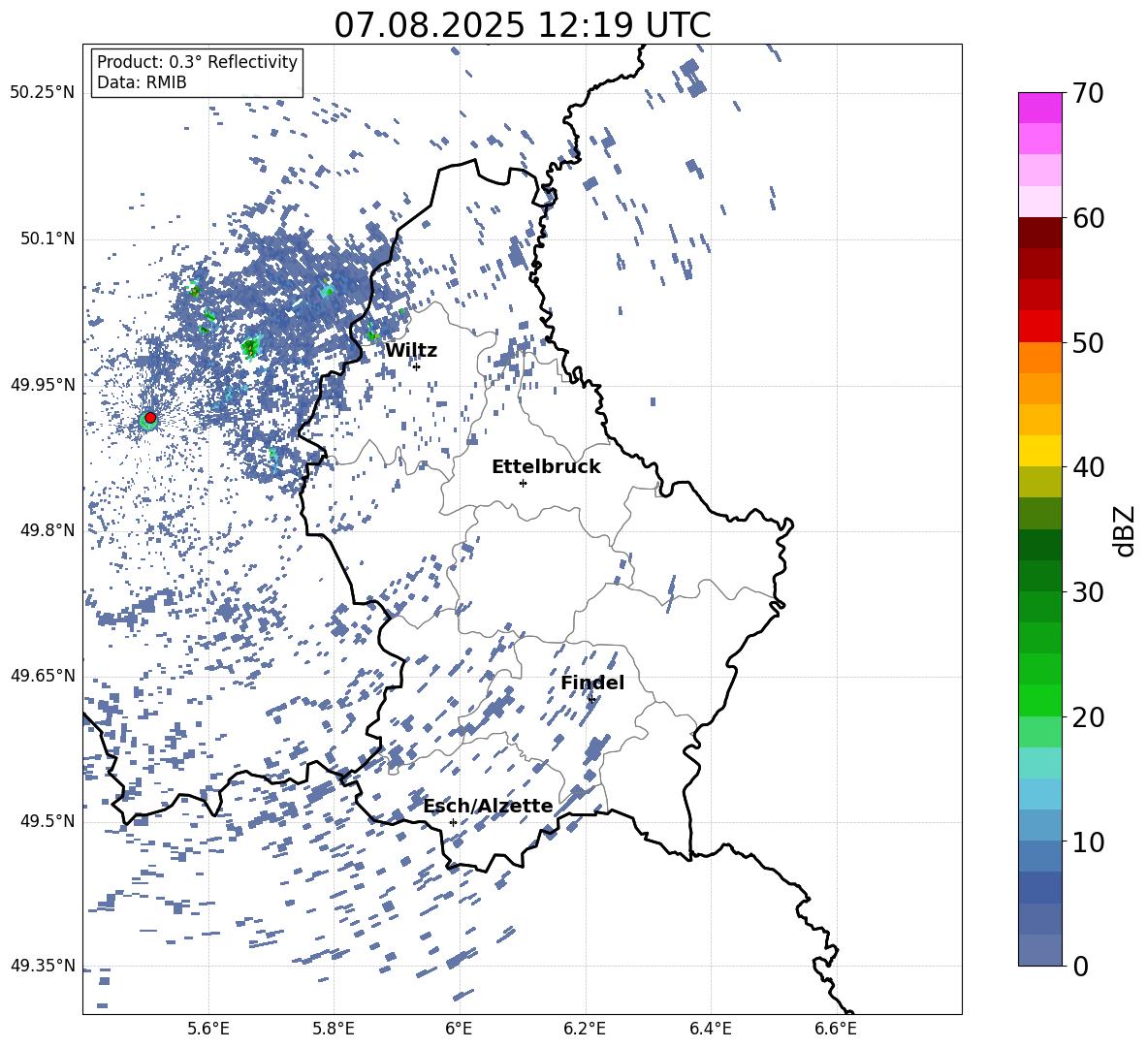The image size is (1148, 1048).
Task: Click the pale pink colorbar band above 60
Action: pos(1039,202)
